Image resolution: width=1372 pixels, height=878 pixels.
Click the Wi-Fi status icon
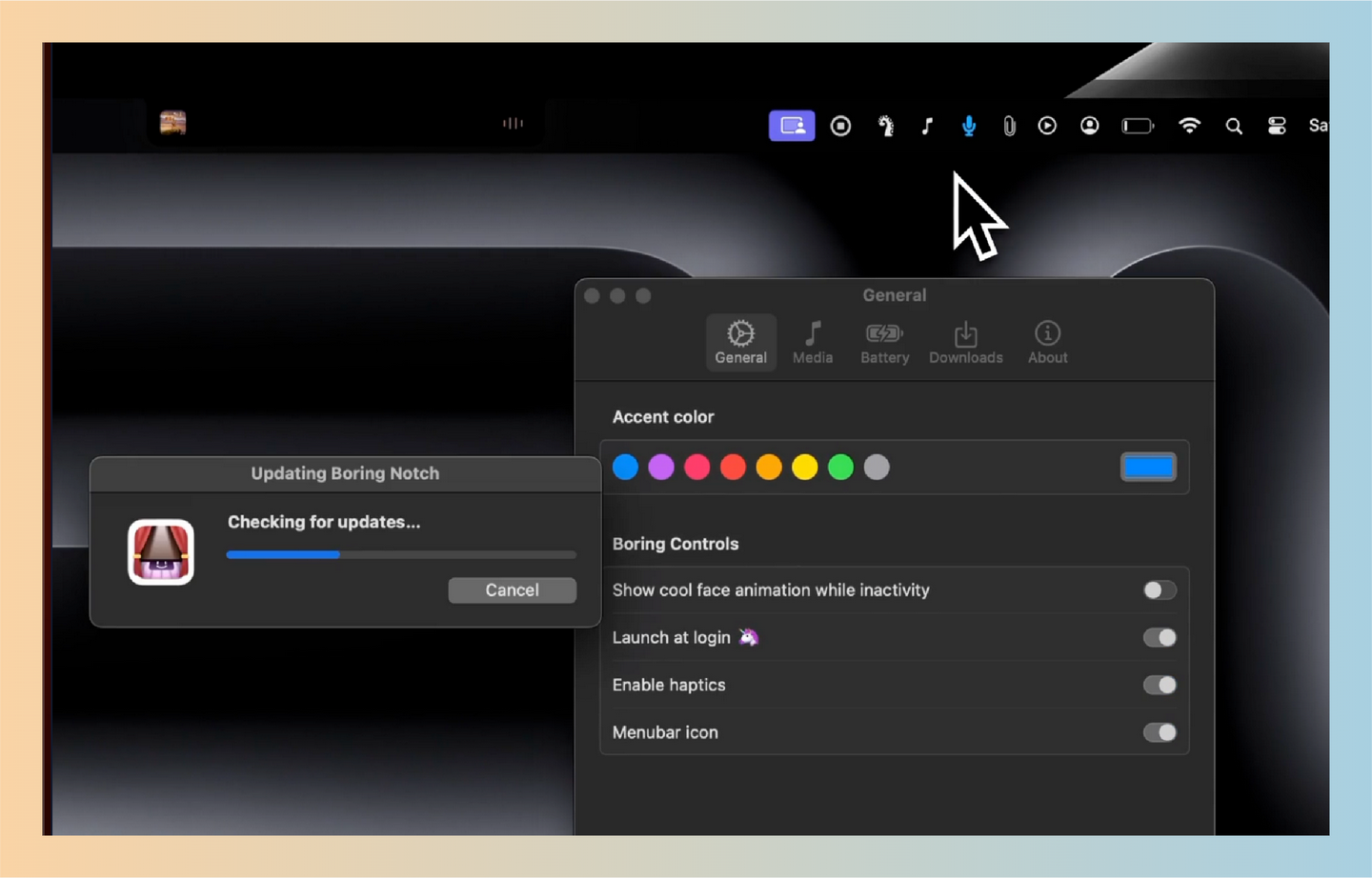click(x=1190, y=125)
